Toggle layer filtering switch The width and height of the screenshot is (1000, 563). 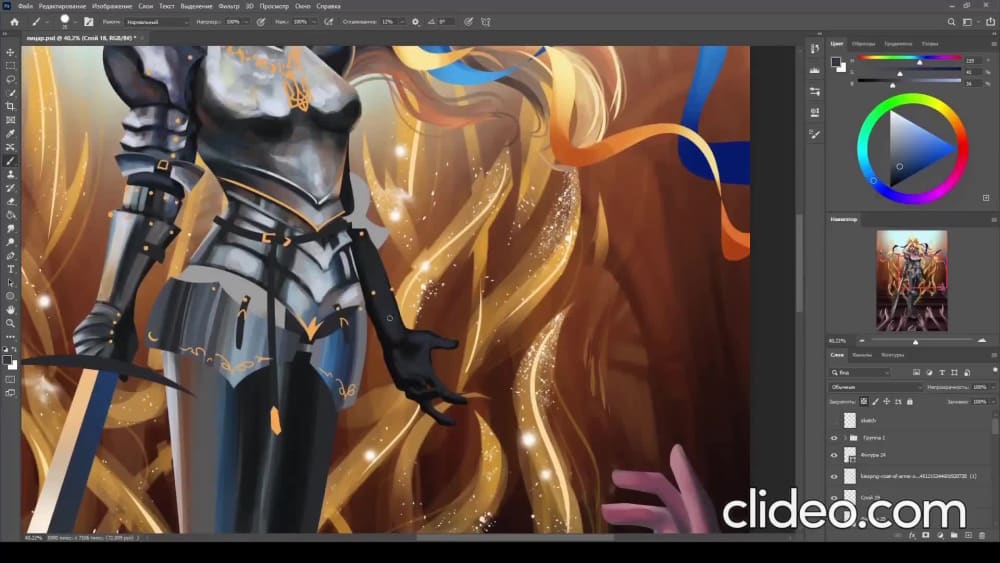pos(994,370)
